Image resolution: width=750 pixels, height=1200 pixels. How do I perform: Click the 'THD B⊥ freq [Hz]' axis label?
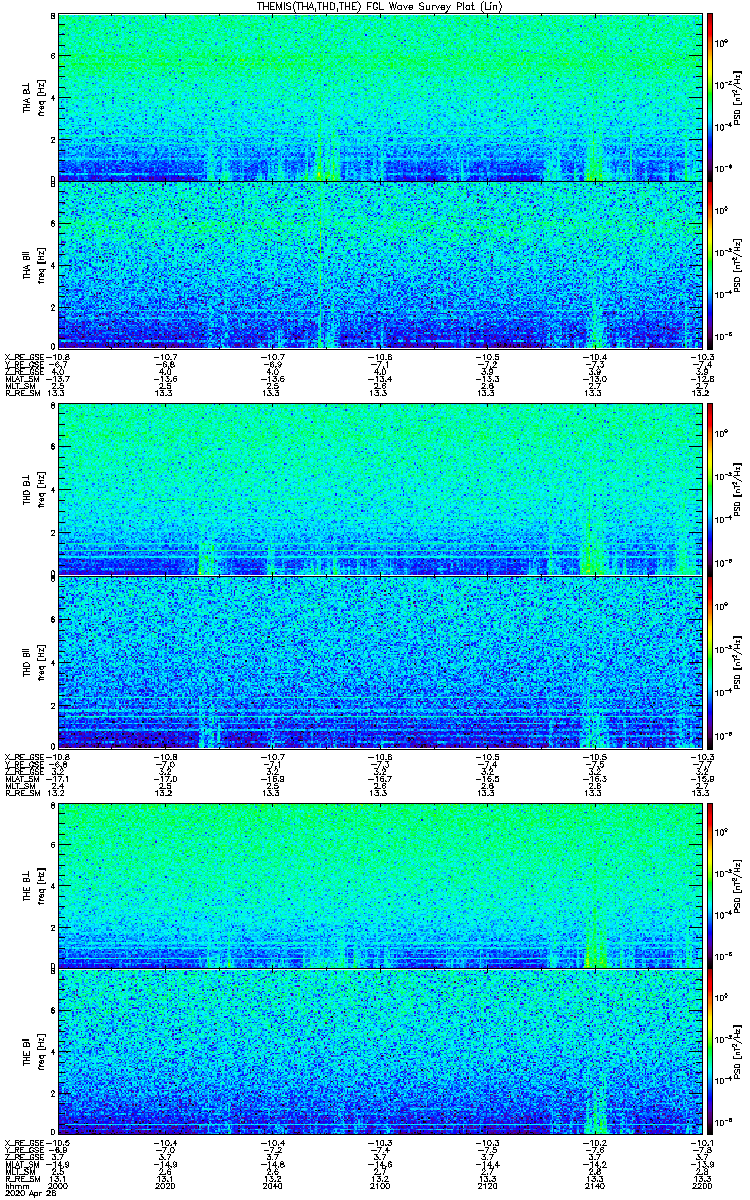[34, 490]
